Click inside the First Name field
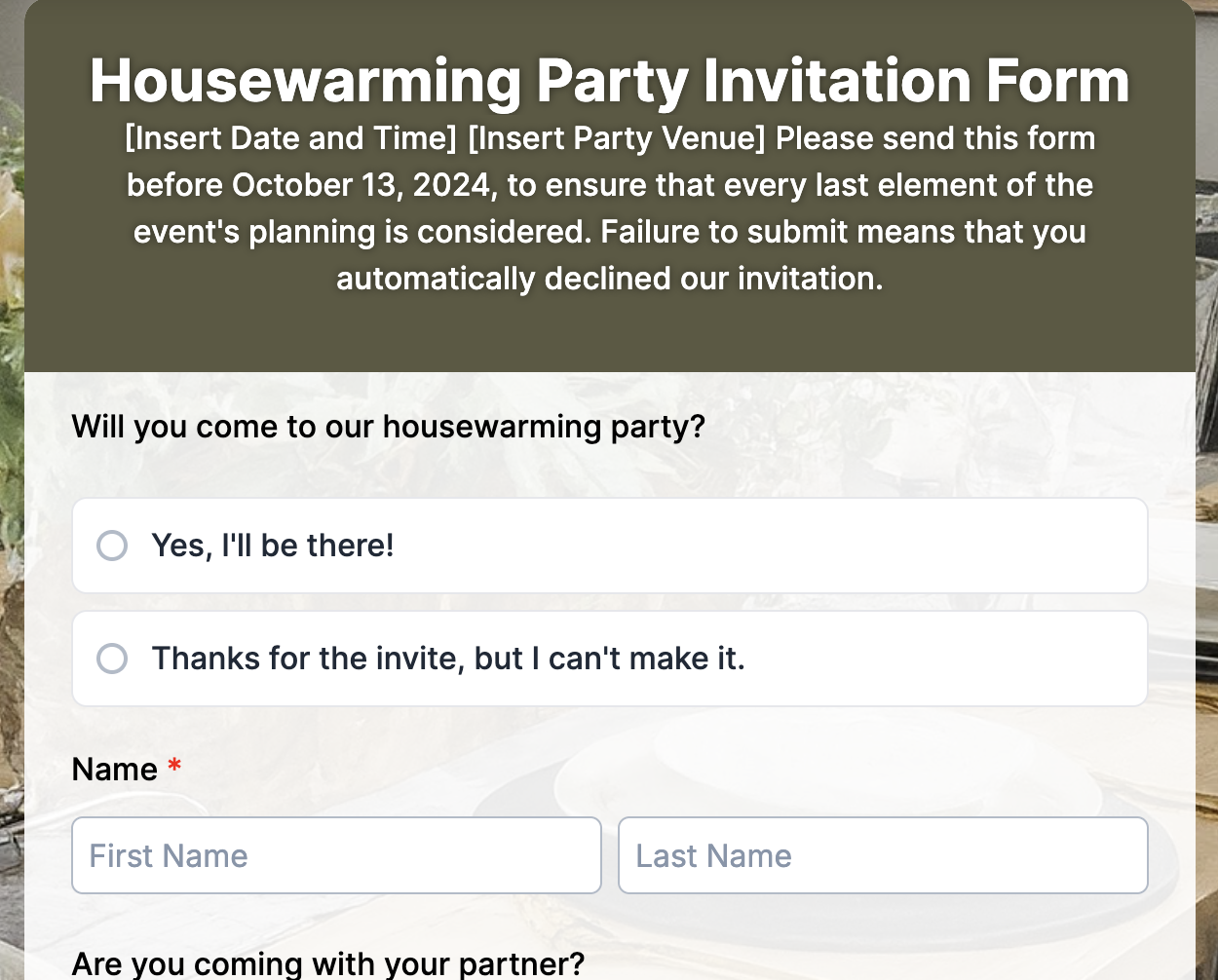Viewport: 1218px width, 980px height. click(336, 855)
